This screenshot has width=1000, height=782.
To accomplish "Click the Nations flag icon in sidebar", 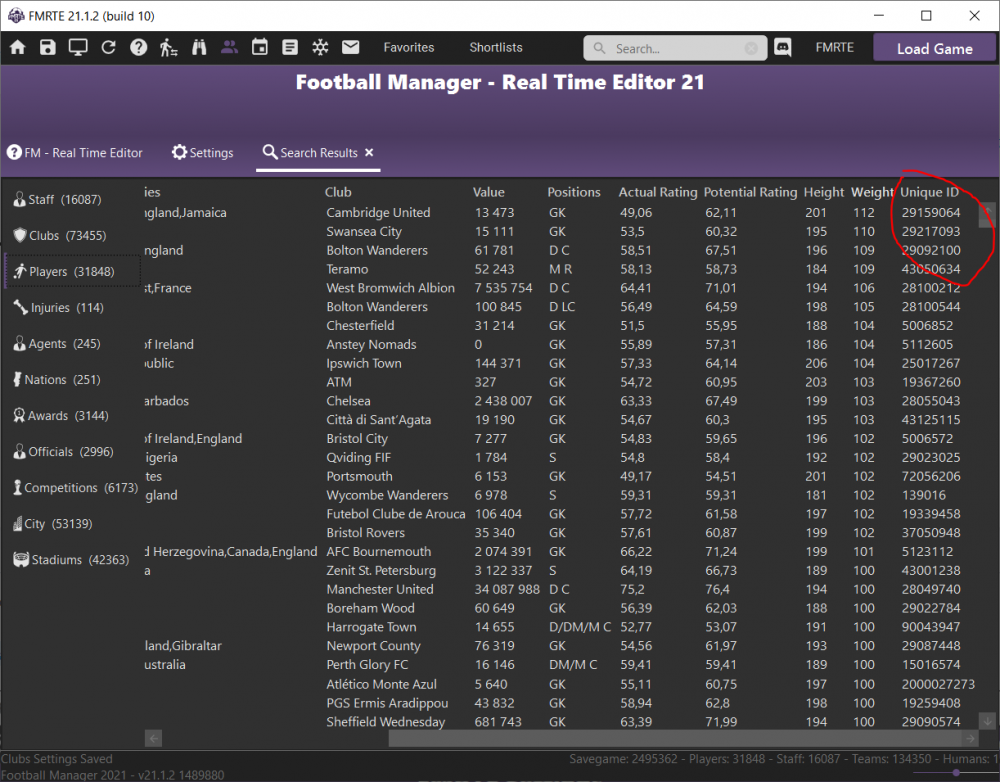I will [18, 380].
